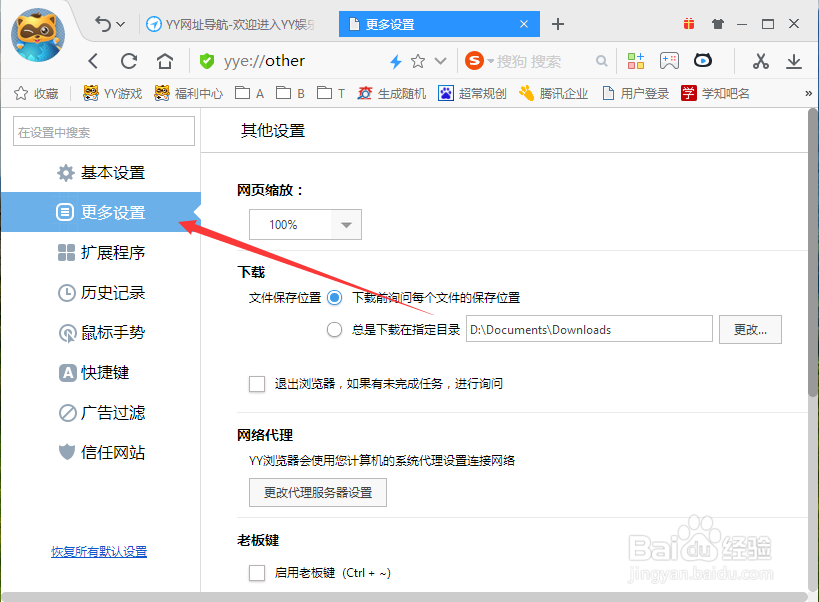Screen dimensions: 819x602
Task: Enable the exit browser confirmation checkbox
Action: pyautogui.click(x=256, y=384)
